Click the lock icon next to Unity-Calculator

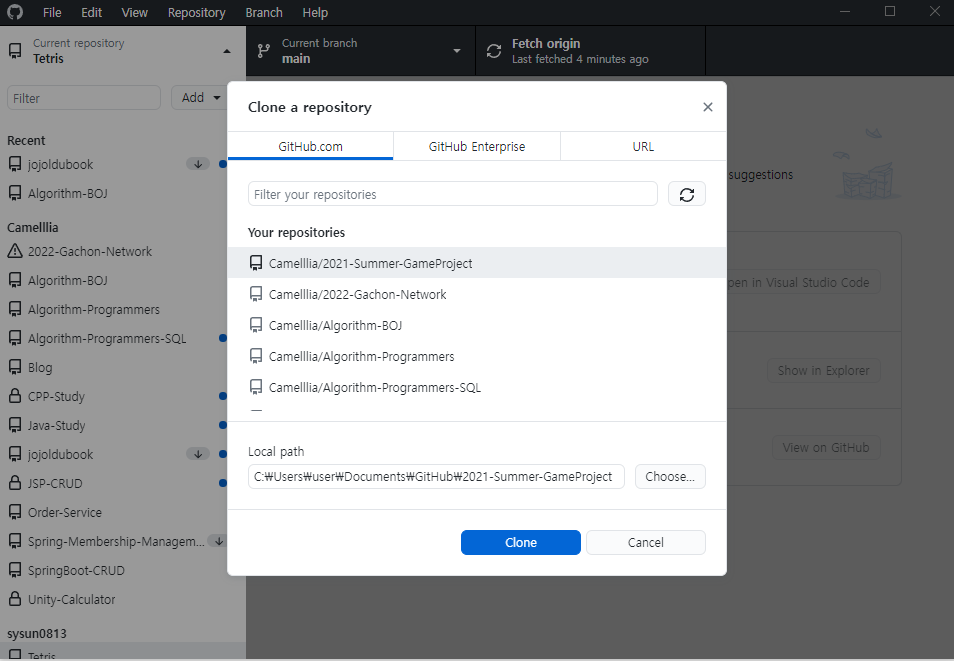tap(15, 599)
